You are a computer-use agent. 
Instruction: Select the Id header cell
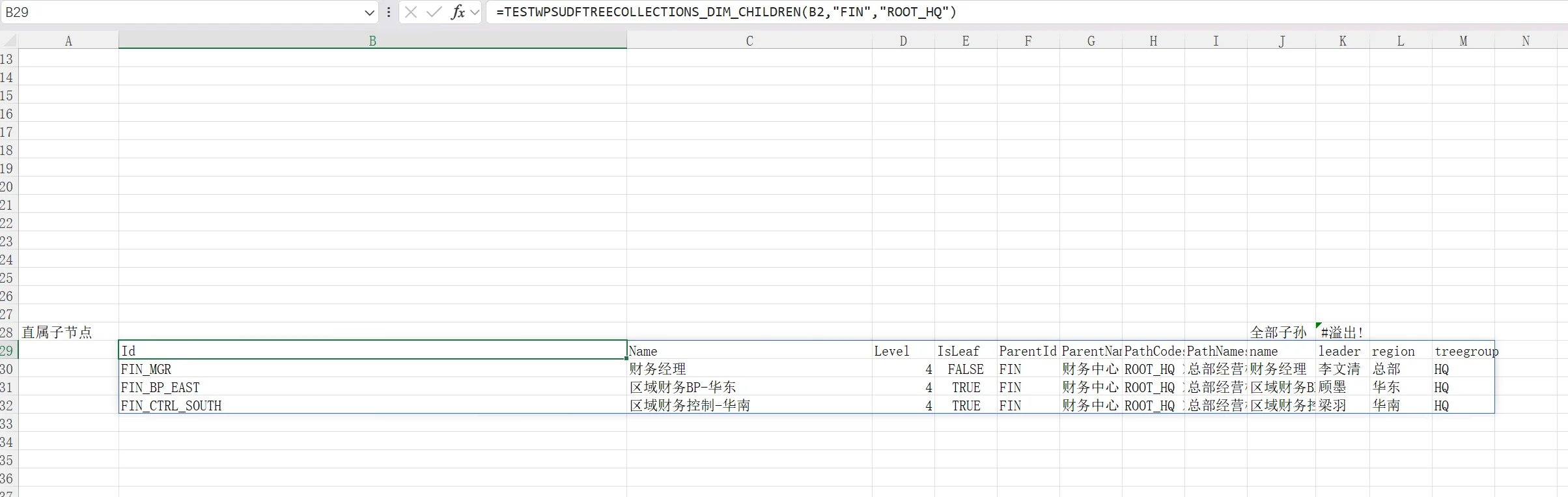[x=372, y=350]
